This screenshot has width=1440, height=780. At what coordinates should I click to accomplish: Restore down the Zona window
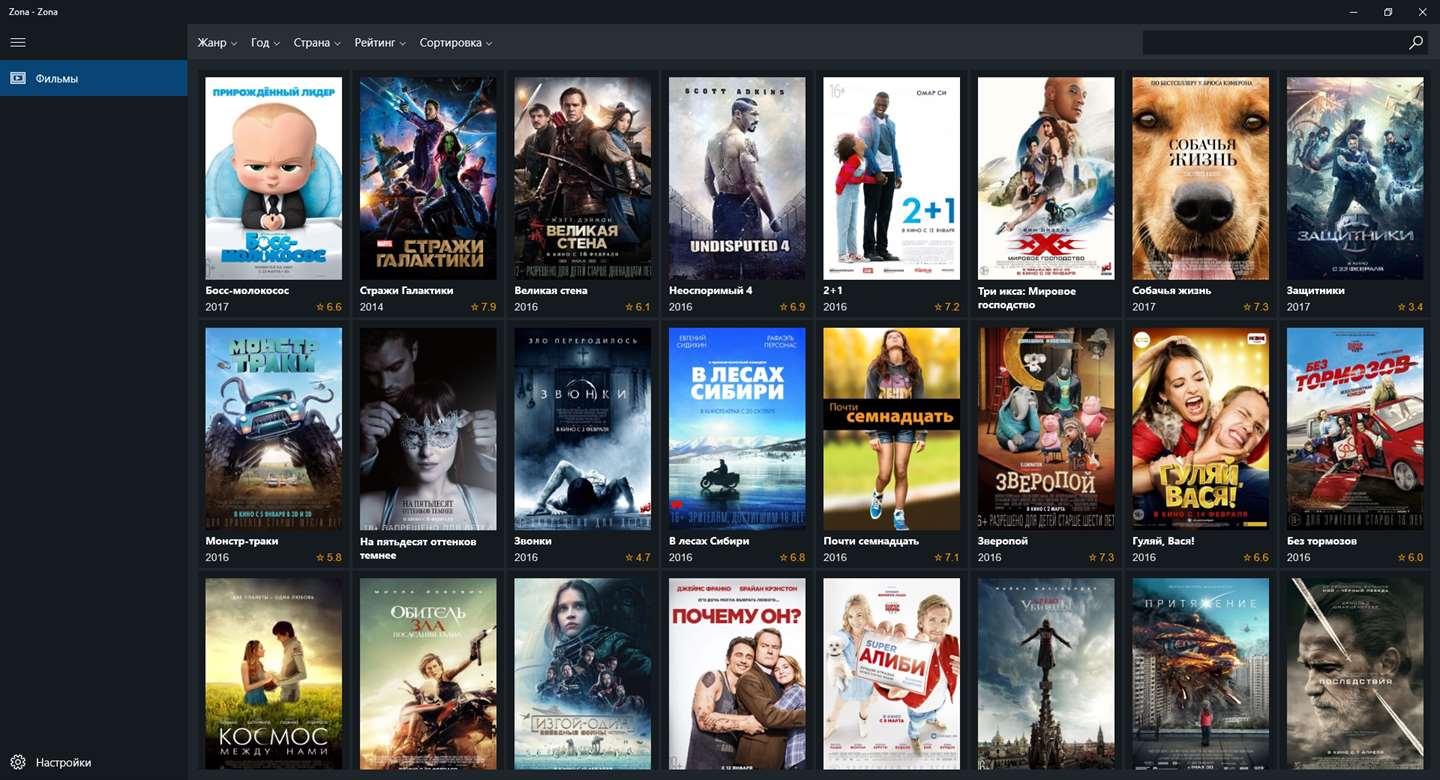tap(1388, 12)
